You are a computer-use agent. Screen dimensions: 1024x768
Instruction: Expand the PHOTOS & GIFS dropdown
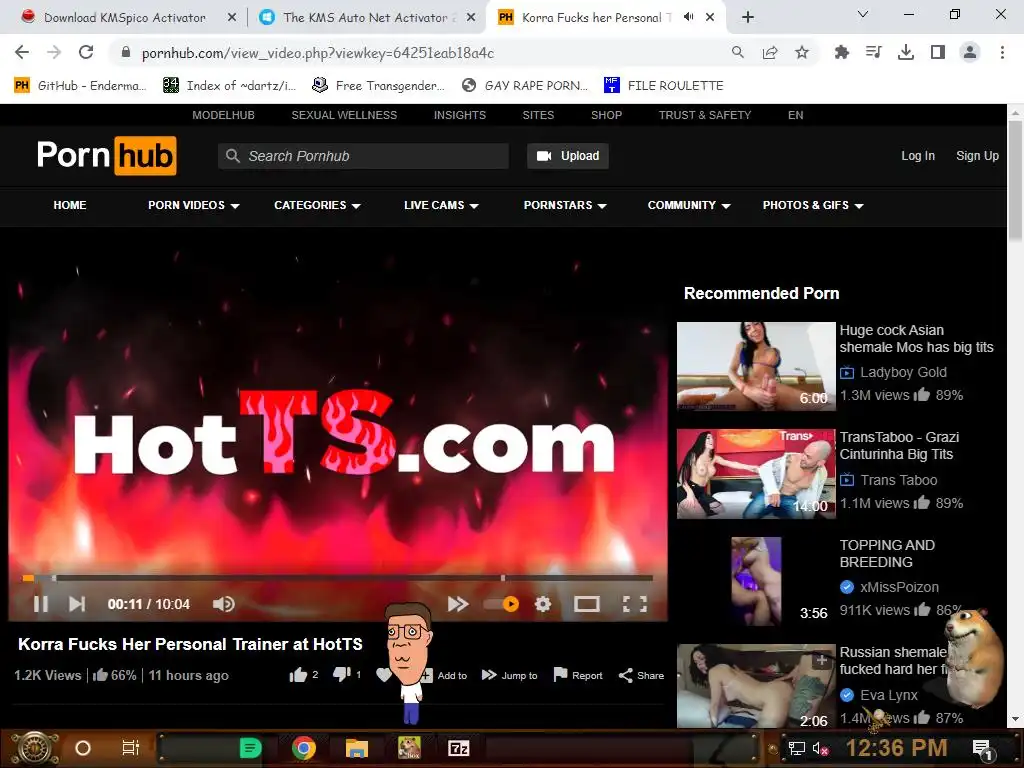click(x=813, y=205)
